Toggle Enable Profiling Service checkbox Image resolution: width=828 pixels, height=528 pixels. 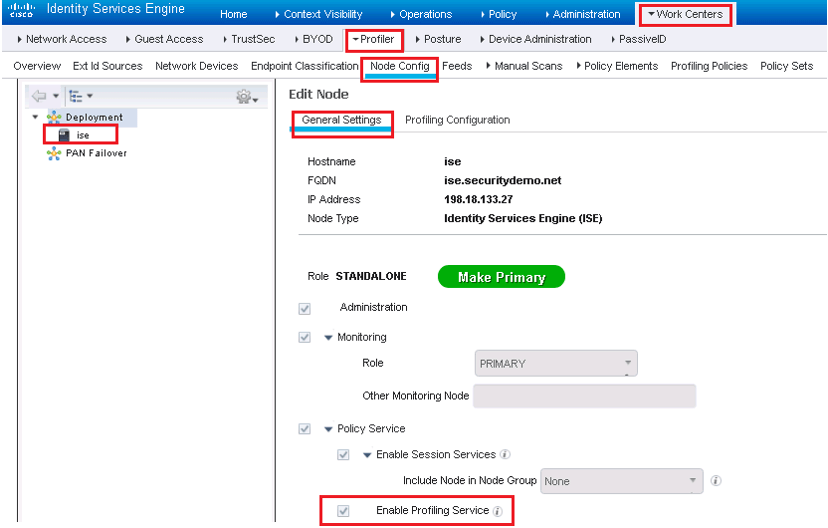tap(343, 511)
